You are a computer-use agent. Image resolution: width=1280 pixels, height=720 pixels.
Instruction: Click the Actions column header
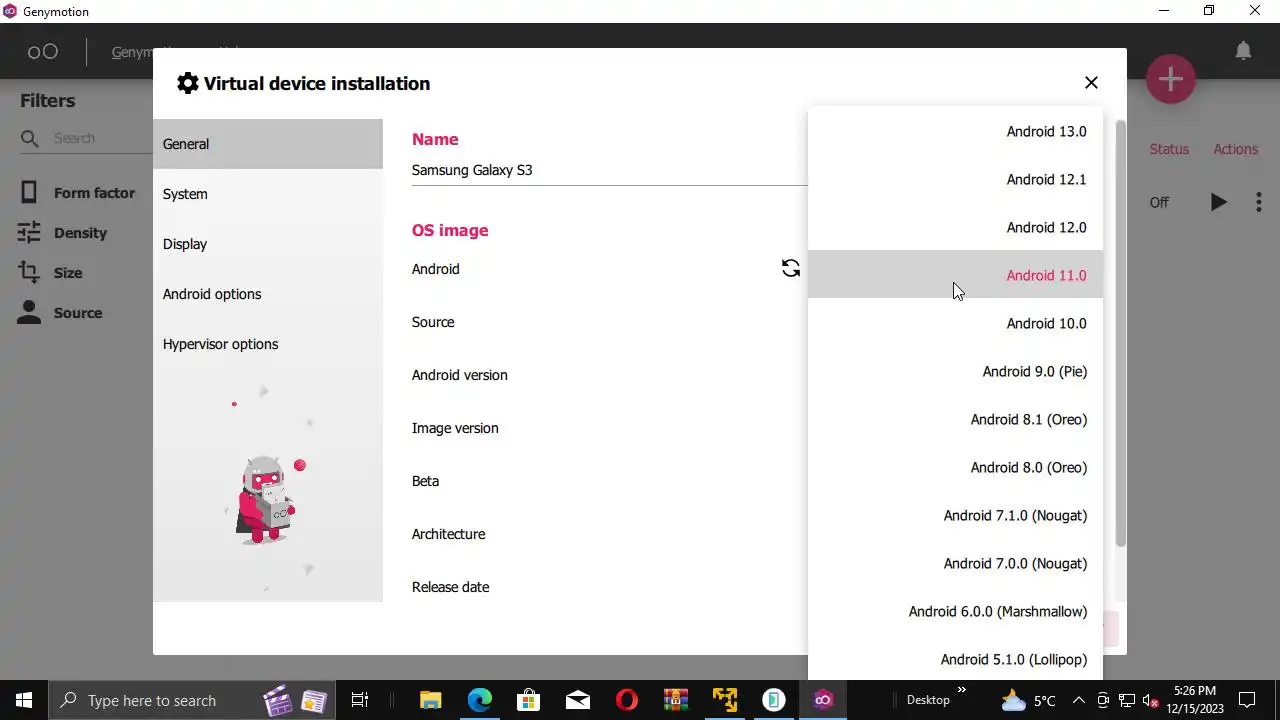tap(1235, 149)
